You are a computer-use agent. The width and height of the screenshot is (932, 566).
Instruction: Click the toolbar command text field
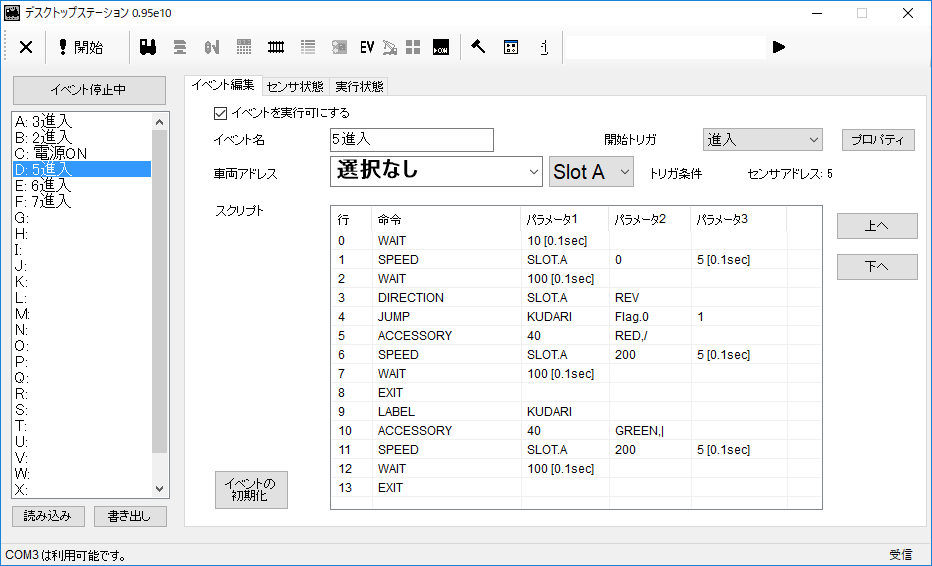pos(665,47)
